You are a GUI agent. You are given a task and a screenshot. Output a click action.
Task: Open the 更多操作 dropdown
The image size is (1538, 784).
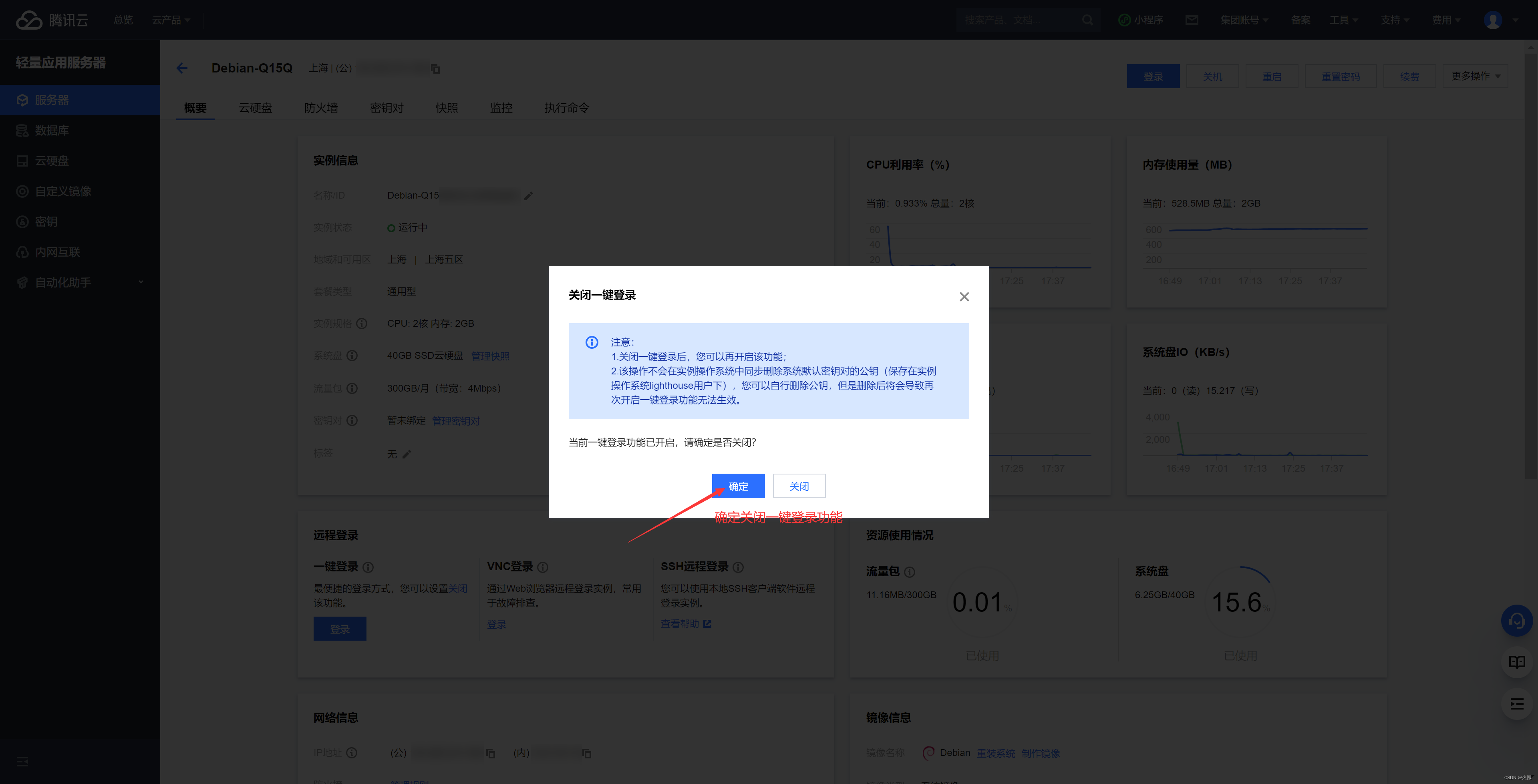1475,76
